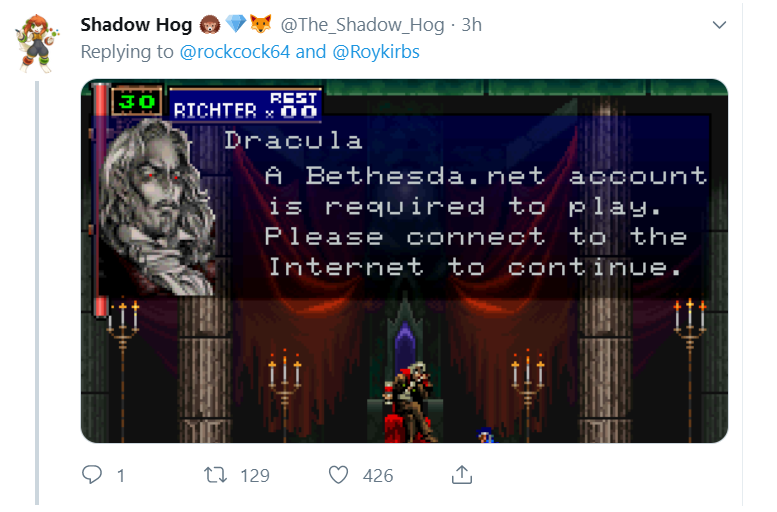Click Dracula's portrait in the image

(x=158, y=207)
